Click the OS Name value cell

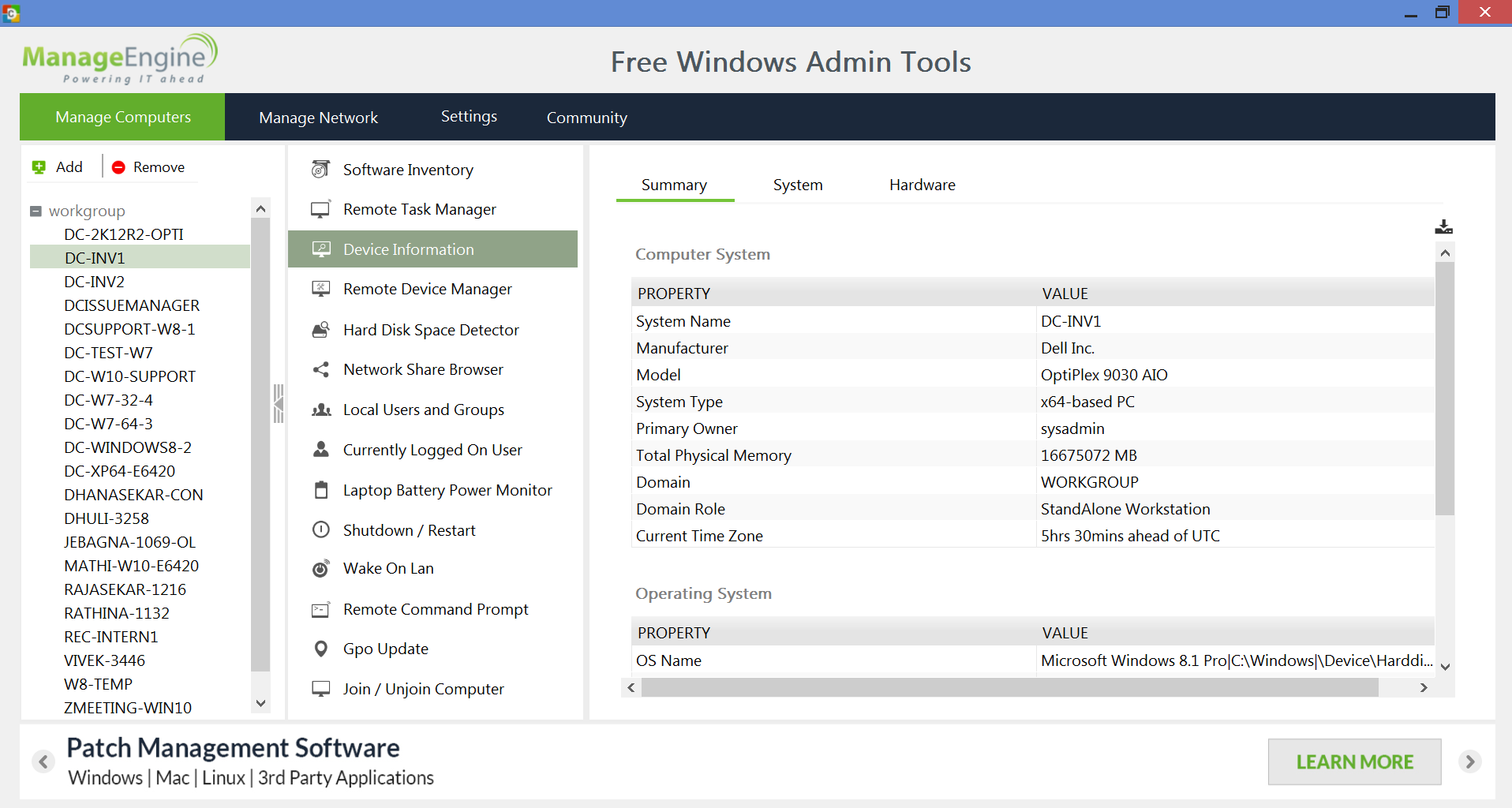coord(1235,660)
